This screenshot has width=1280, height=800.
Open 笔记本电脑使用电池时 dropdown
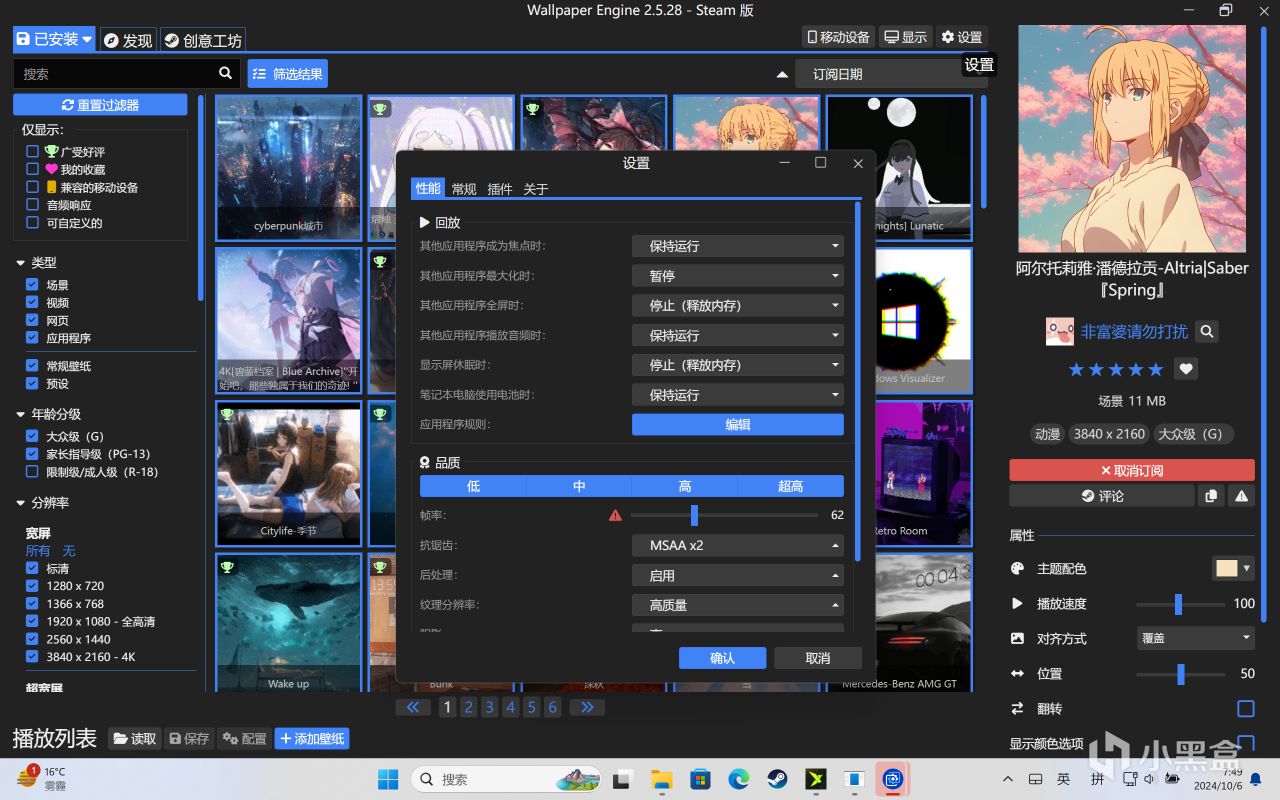pos(738,395)
